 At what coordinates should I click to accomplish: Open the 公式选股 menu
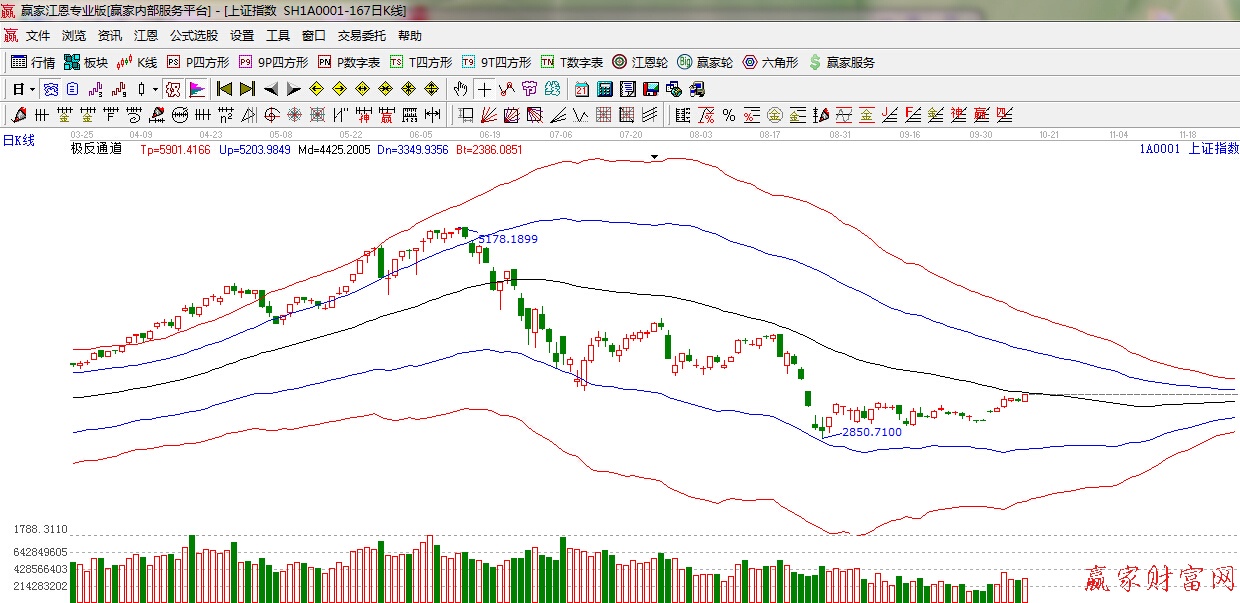[193, 36]
